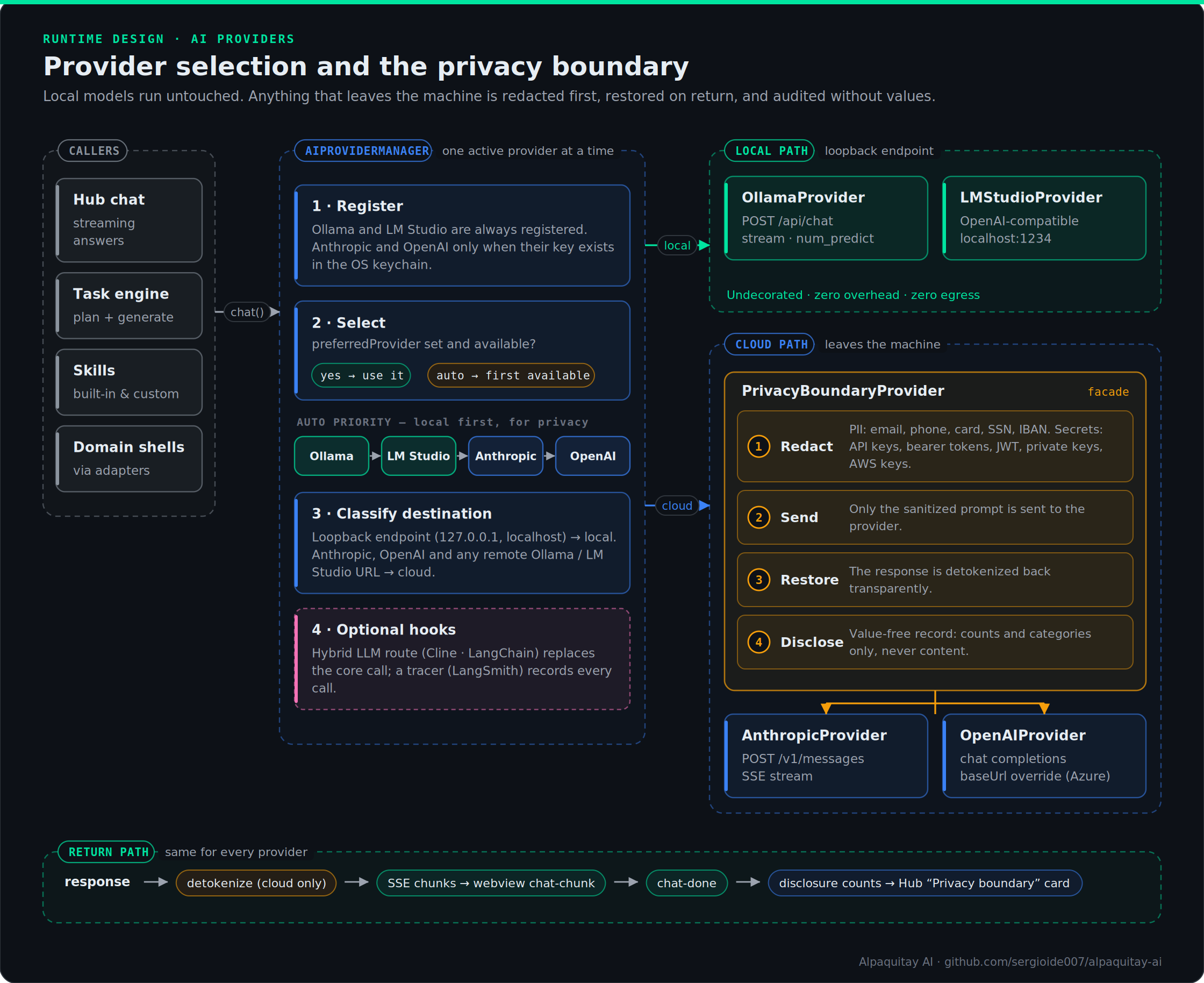Click the PrivacyBoundaryProvider title
The width and height of the screenshot is (1204, 983).
click(x=843, y=391)
